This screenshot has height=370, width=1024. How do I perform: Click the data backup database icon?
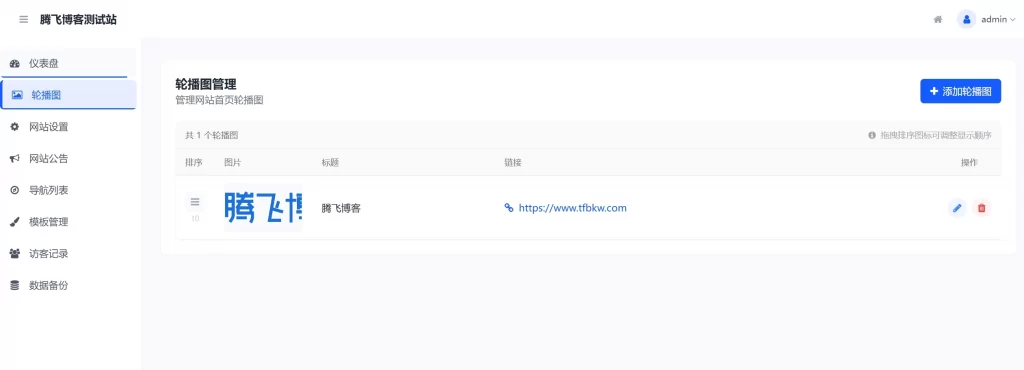pos(15,285)
